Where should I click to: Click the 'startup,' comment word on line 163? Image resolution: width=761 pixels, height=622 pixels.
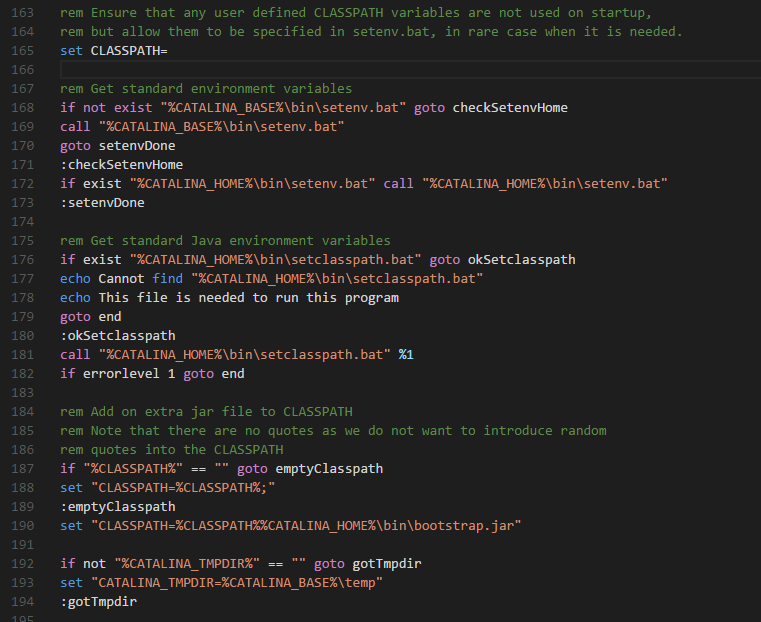tap(622, 13)
